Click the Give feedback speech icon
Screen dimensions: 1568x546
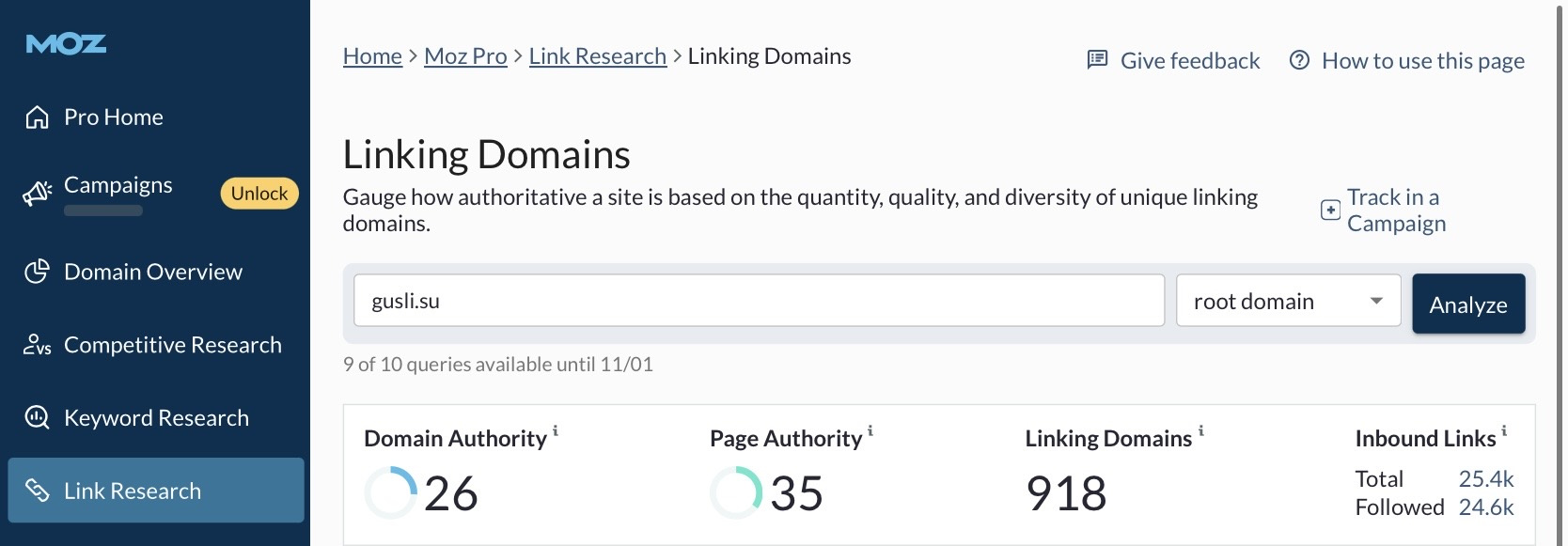pos(1097,60)
